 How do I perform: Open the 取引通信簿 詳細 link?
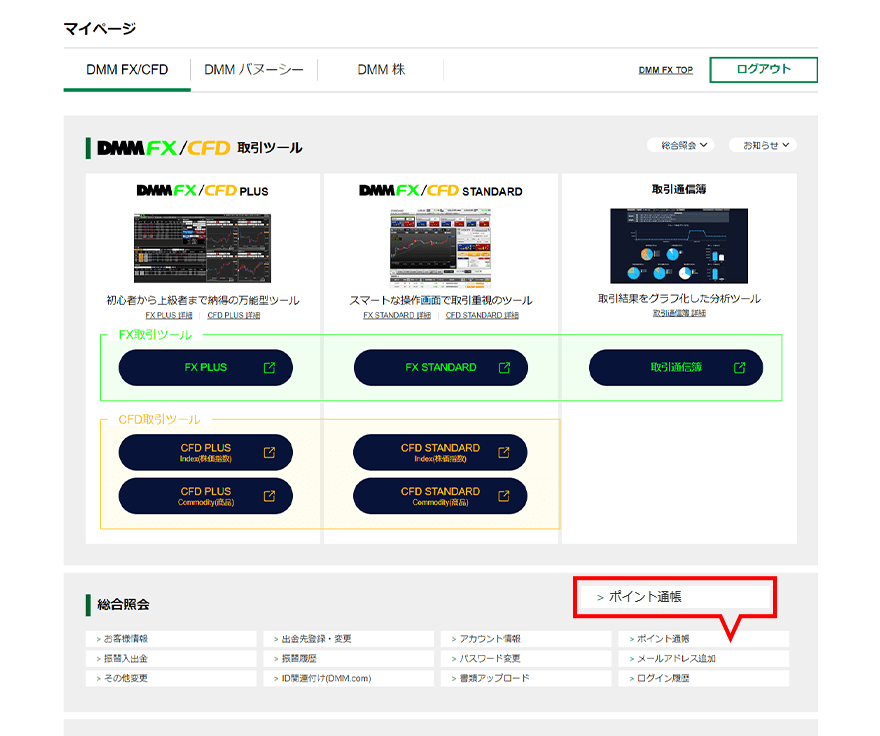click(679, 313)
